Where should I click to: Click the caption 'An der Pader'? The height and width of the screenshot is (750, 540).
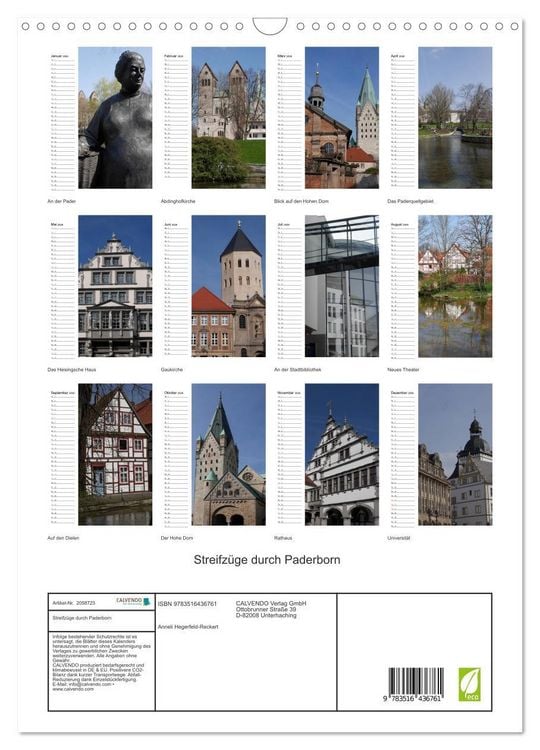coord(62,201)
